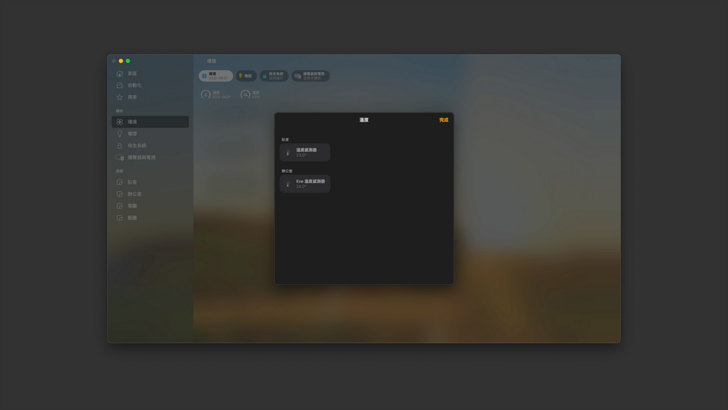
Task: Select 環境 chip showing 23.0–24.0°
Action: click(x=216, y=76)
